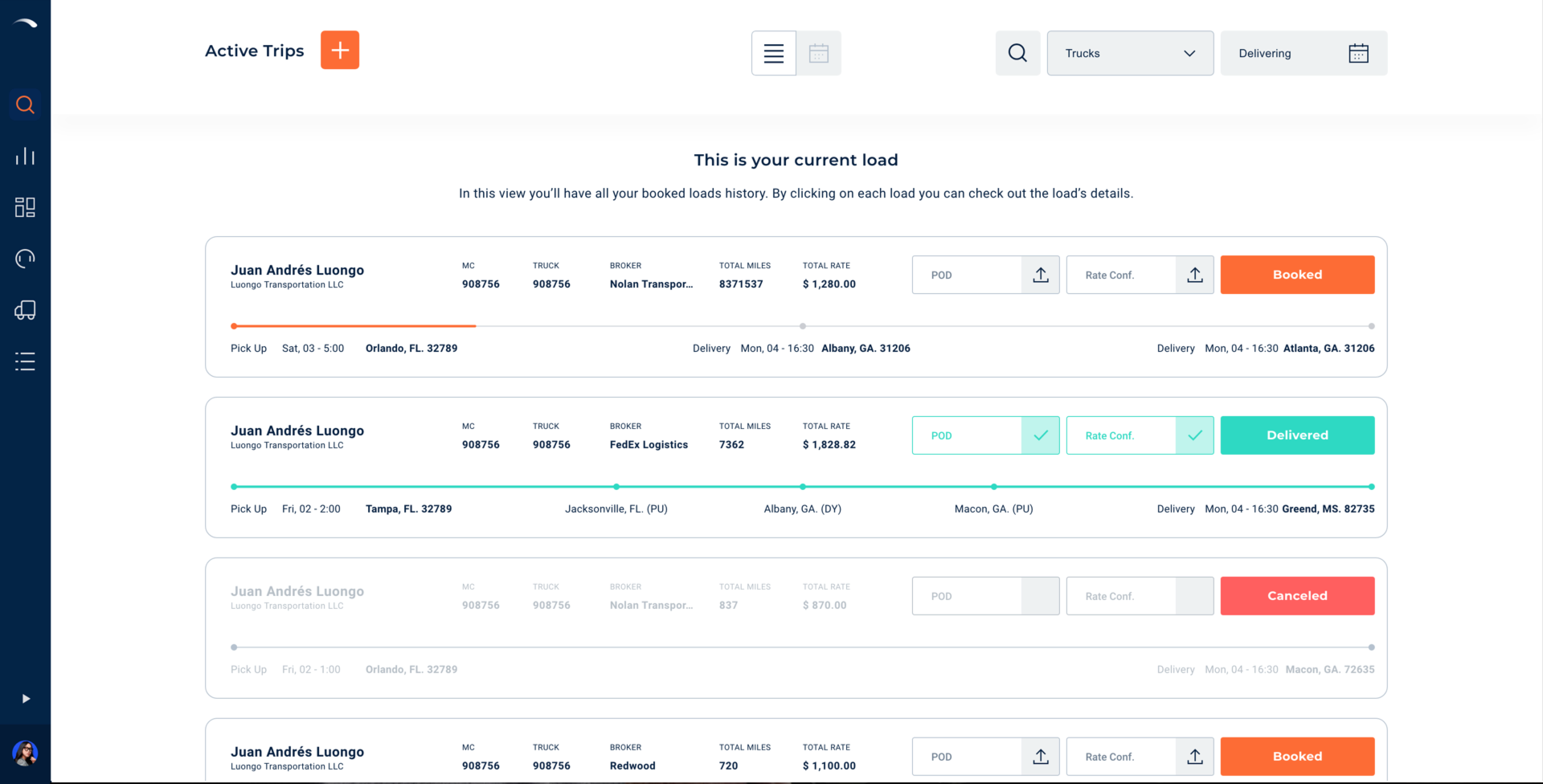This screenshot has width=1543, height=784.
Task: Open the Trucks dropdown
Action: [1131, 53]
